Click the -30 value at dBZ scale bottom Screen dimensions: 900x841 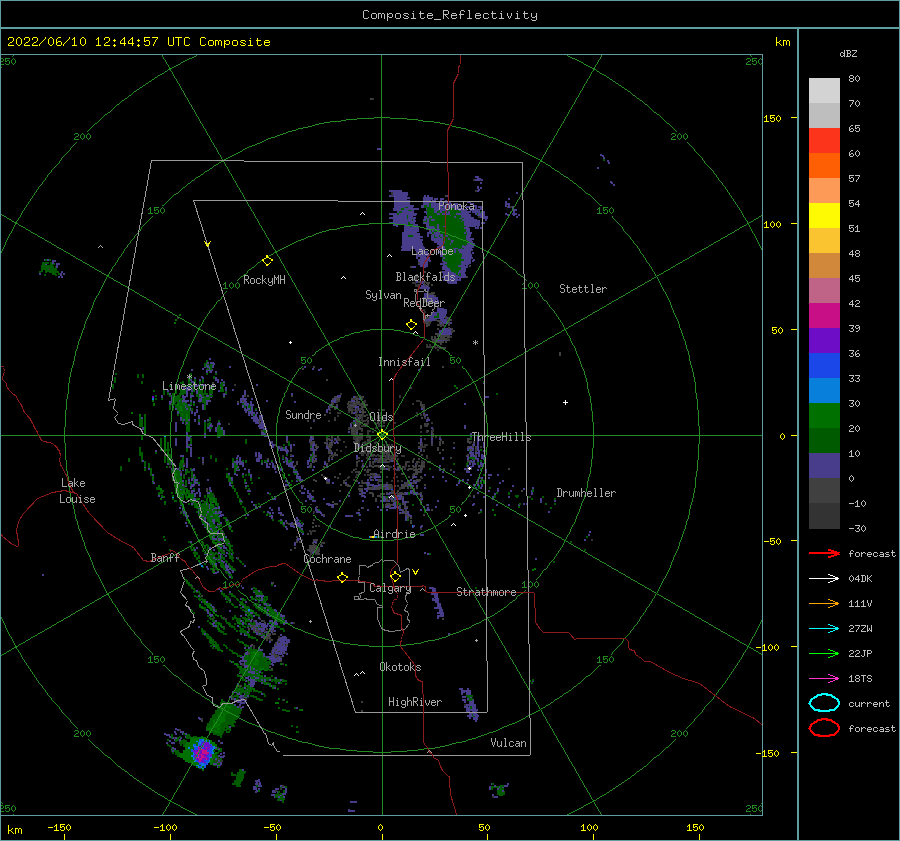[x=857, y=528]
